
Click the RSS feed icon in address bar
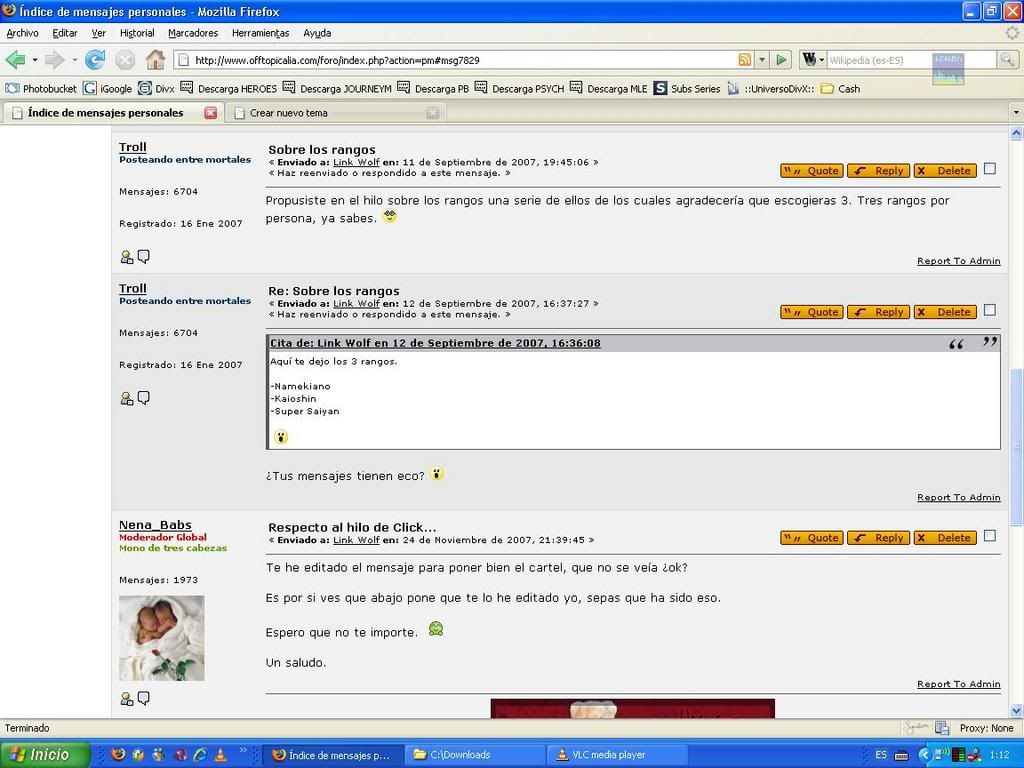tap(744, 60)
